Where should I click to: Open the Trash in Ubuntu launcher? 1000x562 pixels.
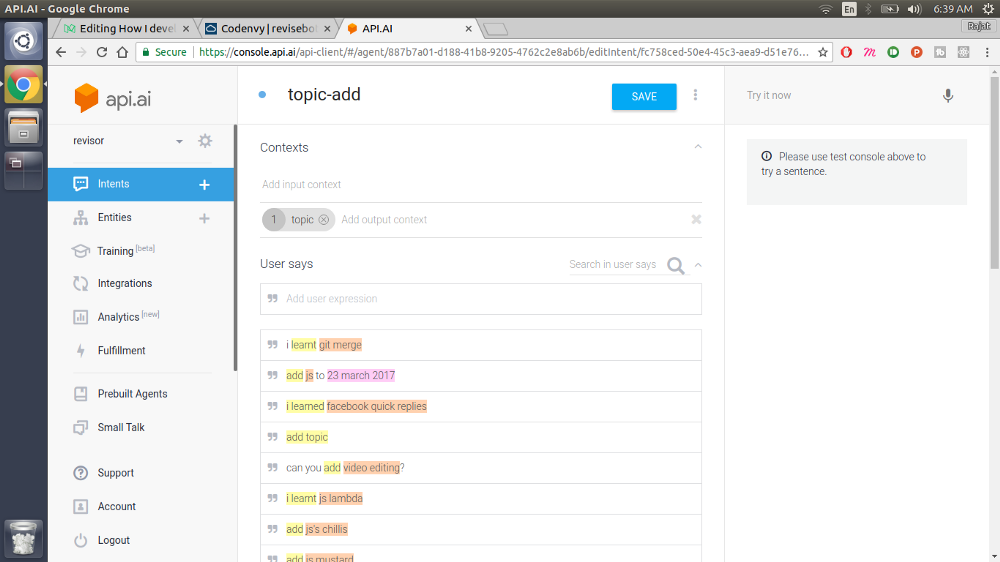click(24, 538)
